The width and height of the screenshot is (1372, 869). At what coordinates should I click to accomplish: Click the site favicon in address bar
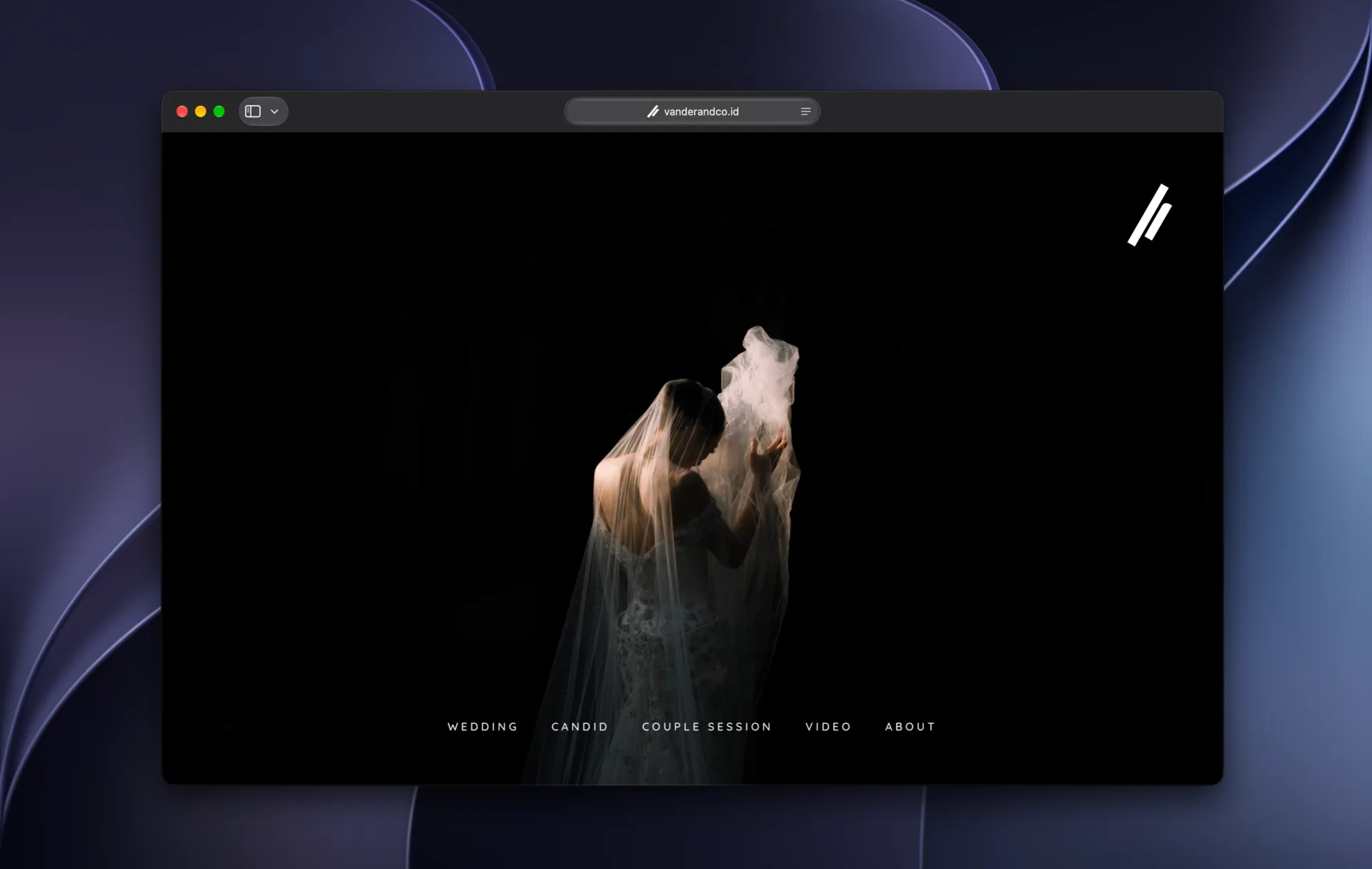click(653, 111)
